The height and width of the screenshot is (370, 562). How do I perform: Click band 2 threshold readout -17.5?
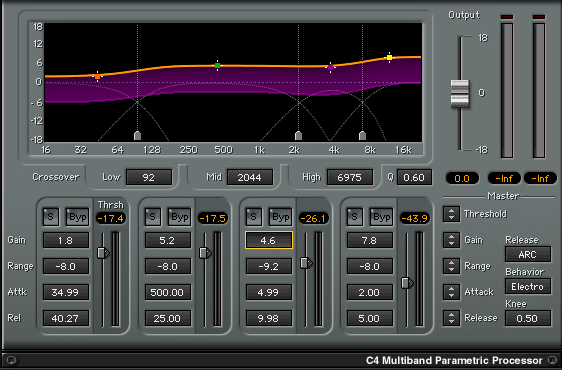[x=213, y=218]
